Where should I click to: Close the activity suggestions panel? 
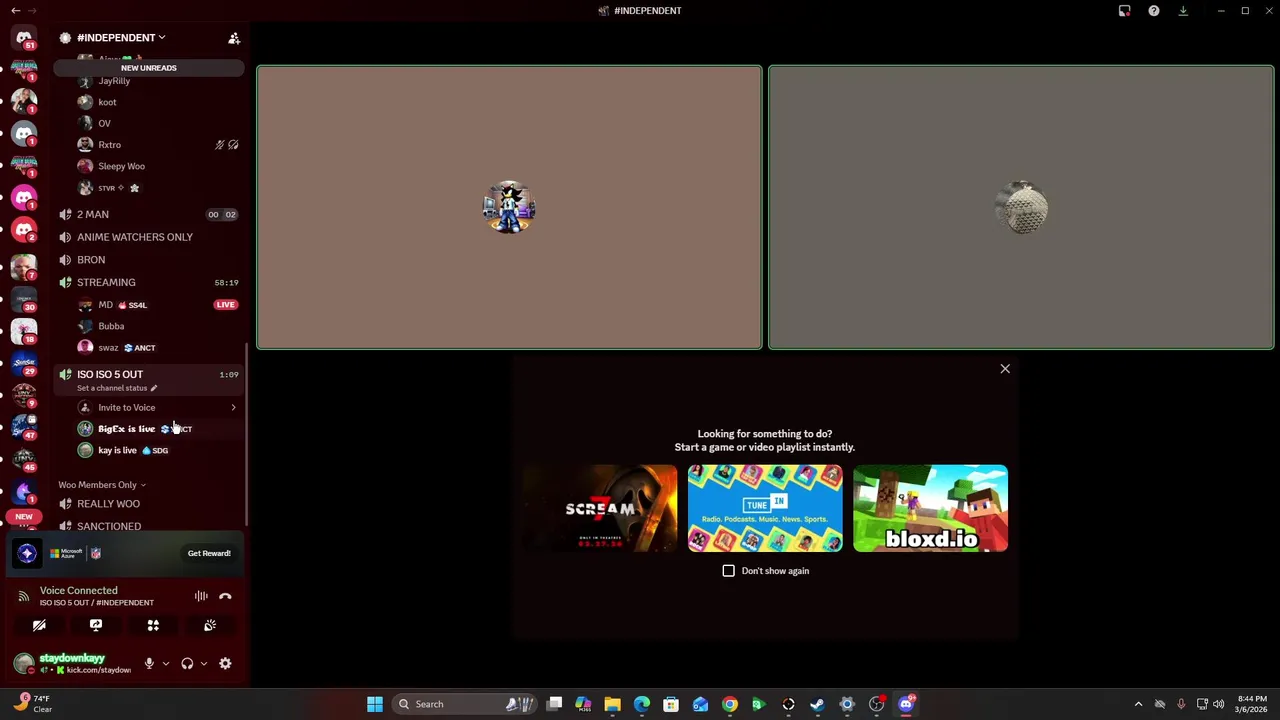point(1005,369)
